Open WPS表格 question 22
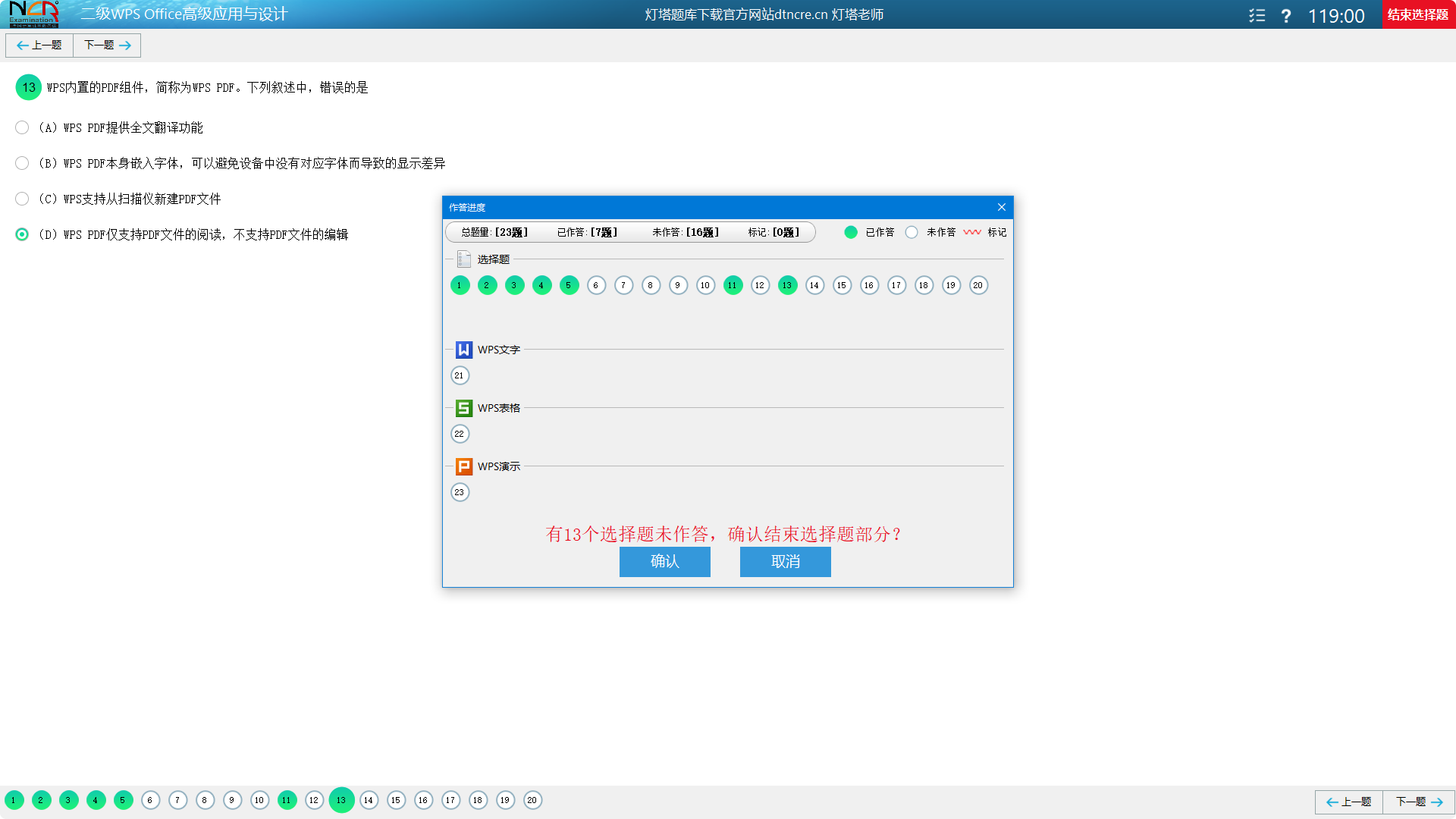The image size is (1456, 819). pos(460,434)
